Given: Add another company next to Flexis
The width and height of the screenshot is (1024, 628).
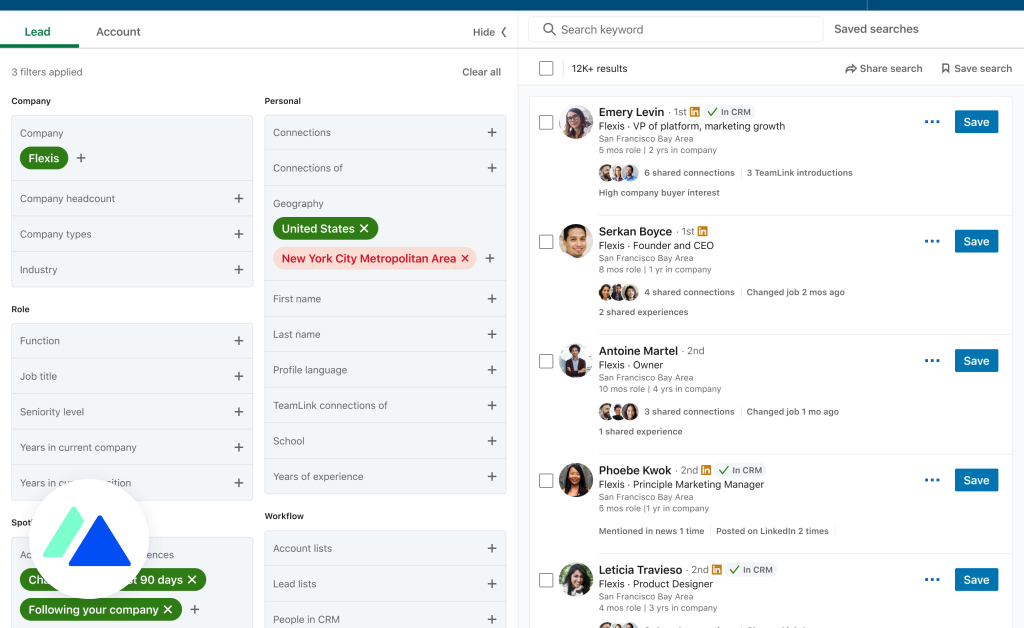Looking at the screenshot, I should click(81, 158).
